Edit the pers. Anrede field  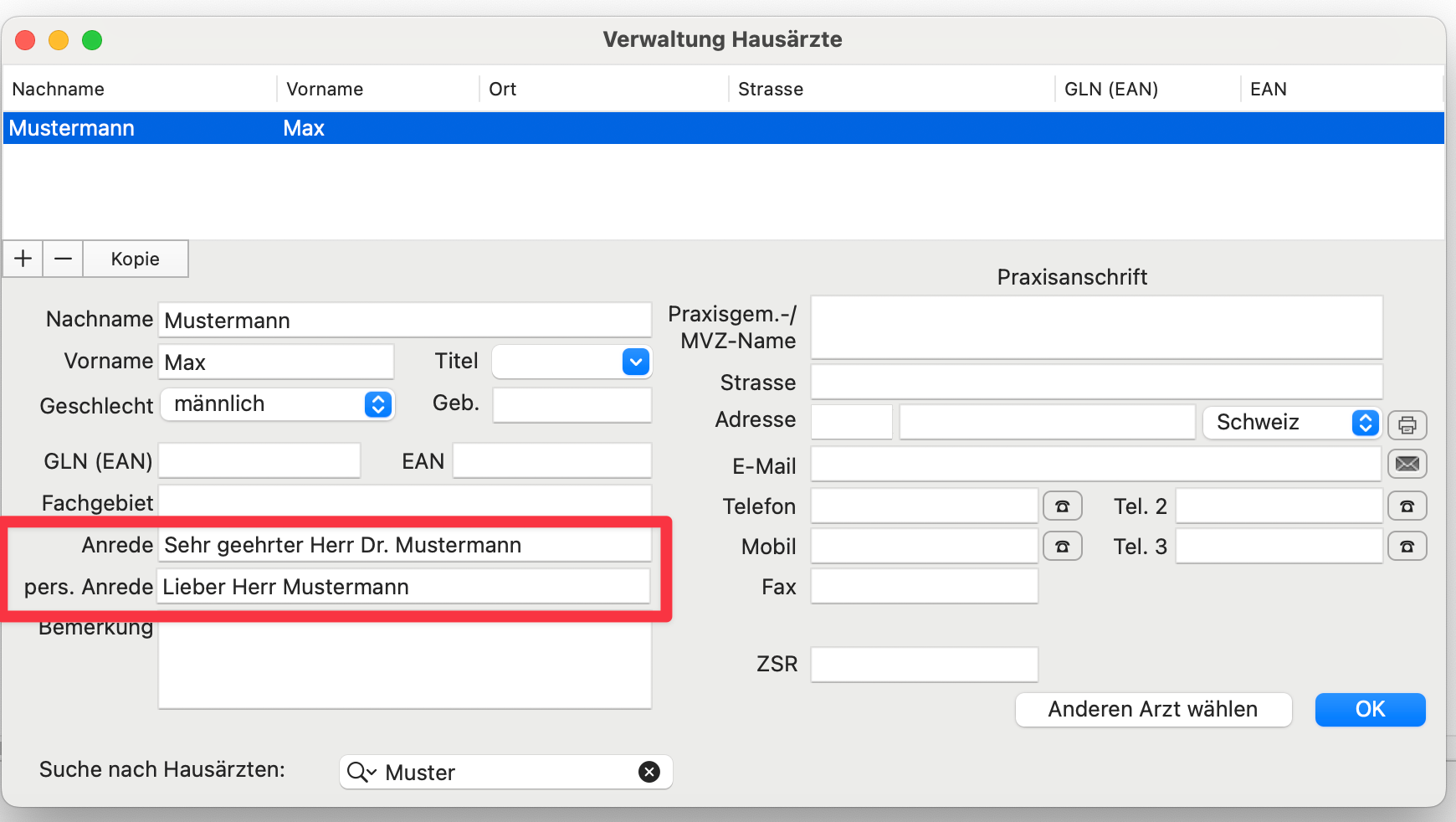click(x=403, y=586)
